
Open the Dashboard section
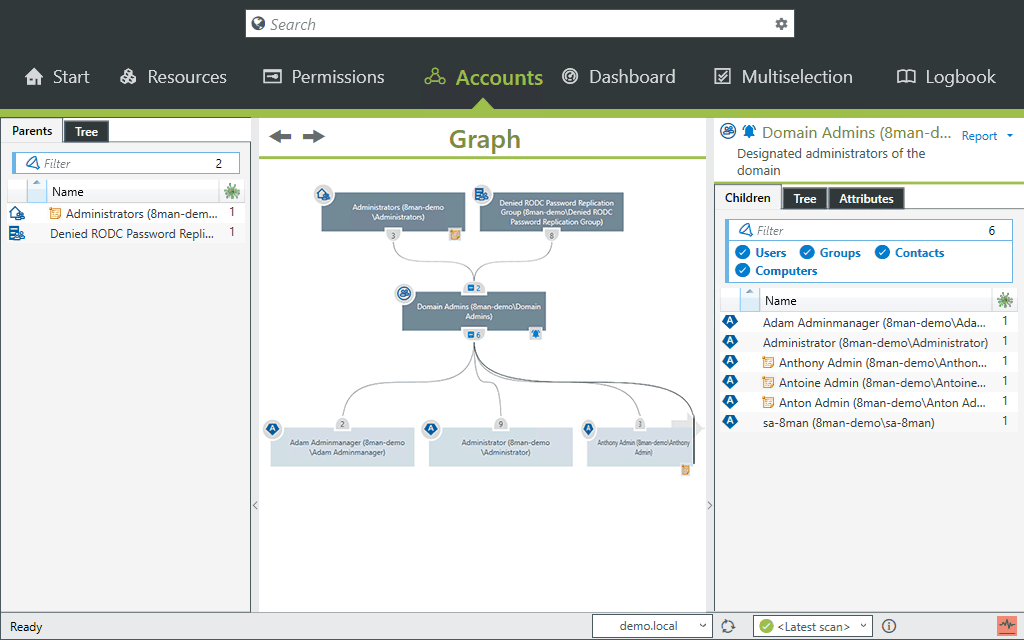point(618,77)
